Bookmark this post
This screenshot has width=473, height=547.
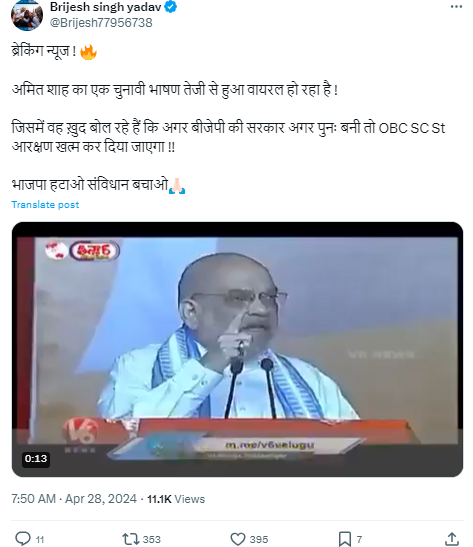345,539
